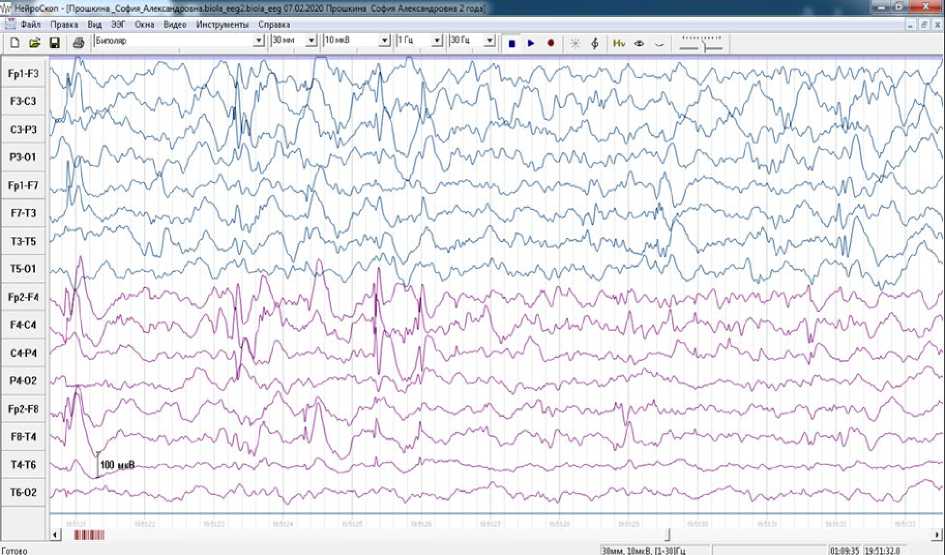Start EEG playback with the play icon
The image size is (945, 555).
point(531,43)
